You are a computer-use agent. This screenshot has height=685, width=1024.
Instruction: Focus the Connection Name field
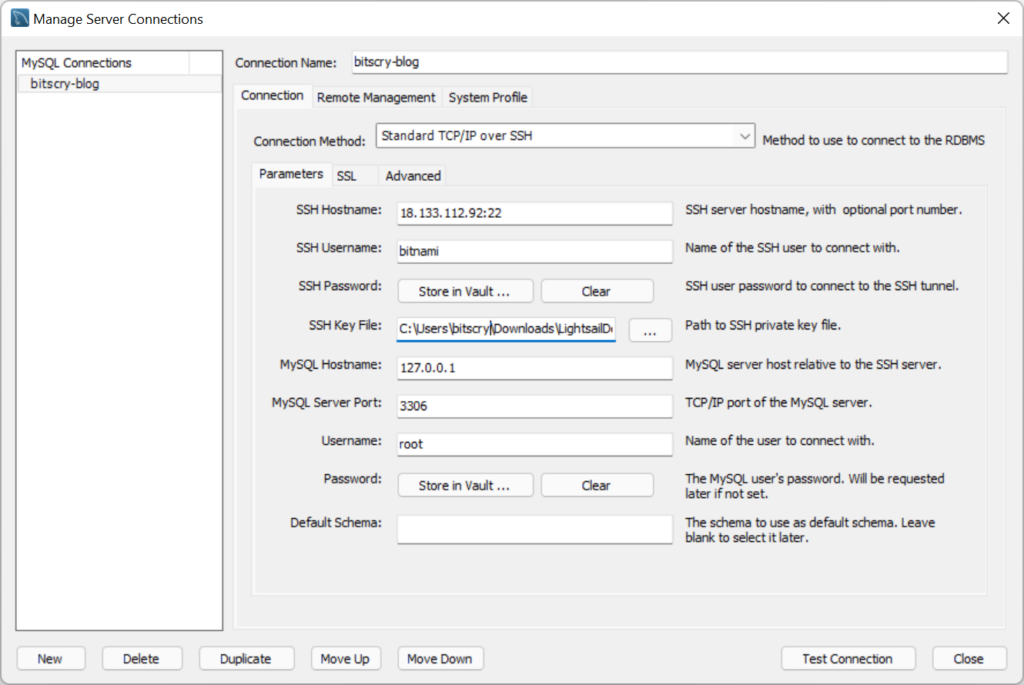click(x=679, y=62)
